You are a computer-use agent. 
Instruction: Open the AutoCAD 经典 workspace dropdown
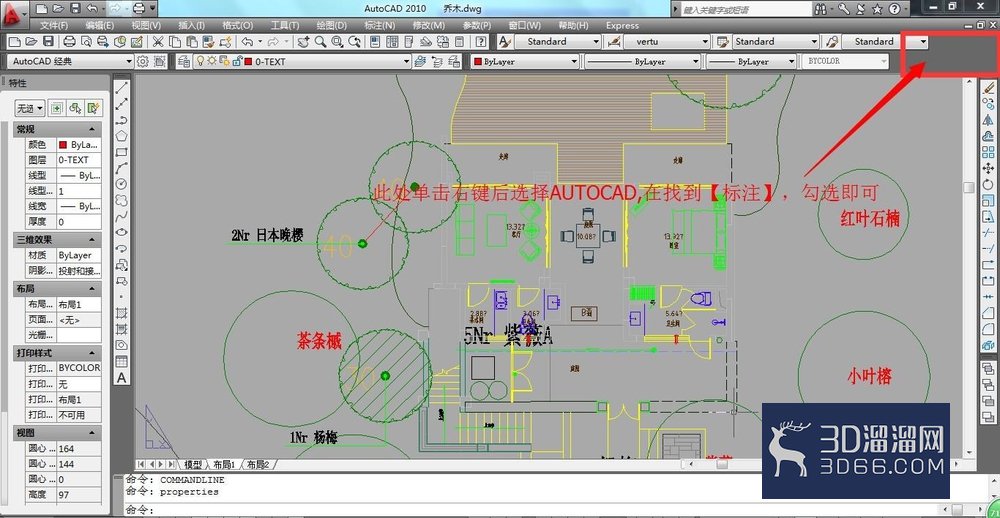pos(71,62)
